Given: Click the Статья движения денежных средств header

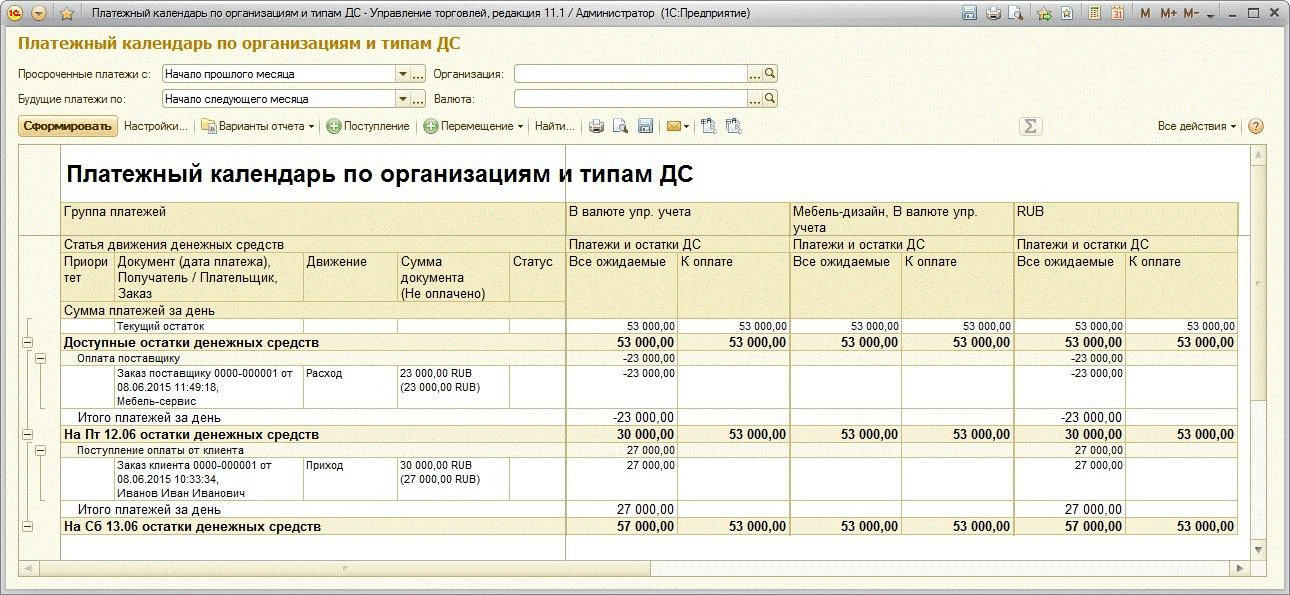Looking at the screenshot, I should click(314, 244).
